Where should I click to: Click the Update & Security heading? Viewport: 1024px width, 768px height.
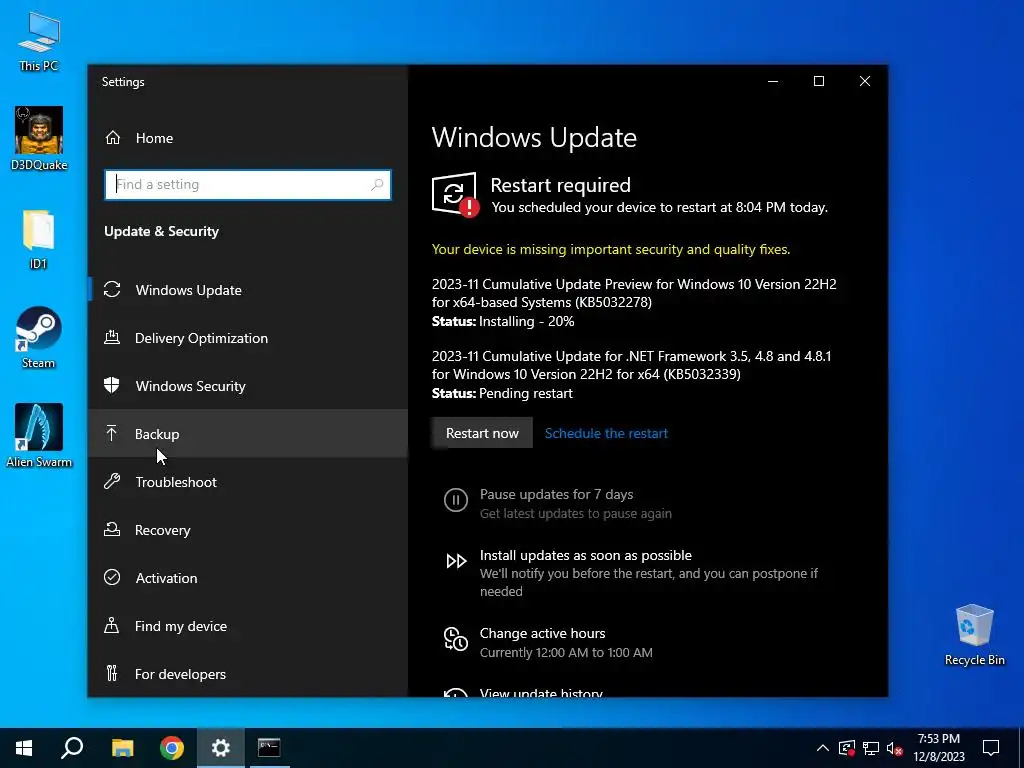(161, 231)
